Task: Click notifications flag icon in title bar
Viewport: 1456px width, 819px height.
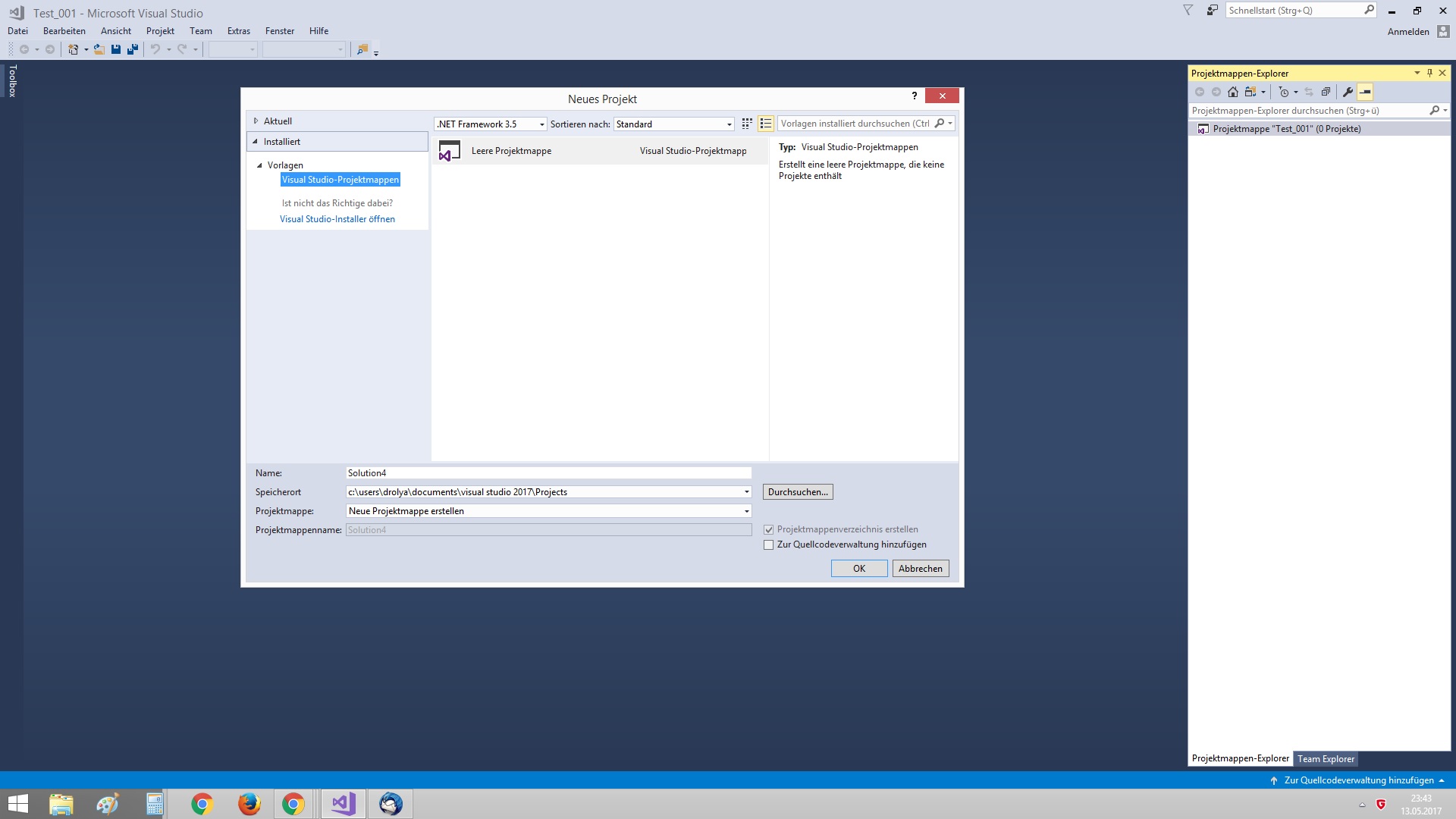Action: pyautogui.click(x=1188, y=11)
